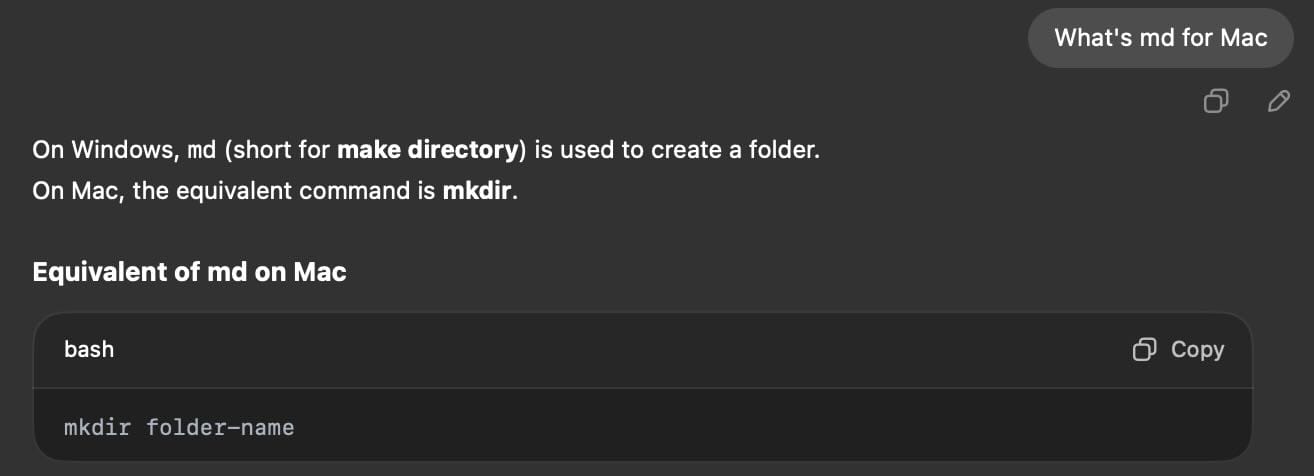
Task: Click the bold mkdir word in the answer
Action: 477,191
